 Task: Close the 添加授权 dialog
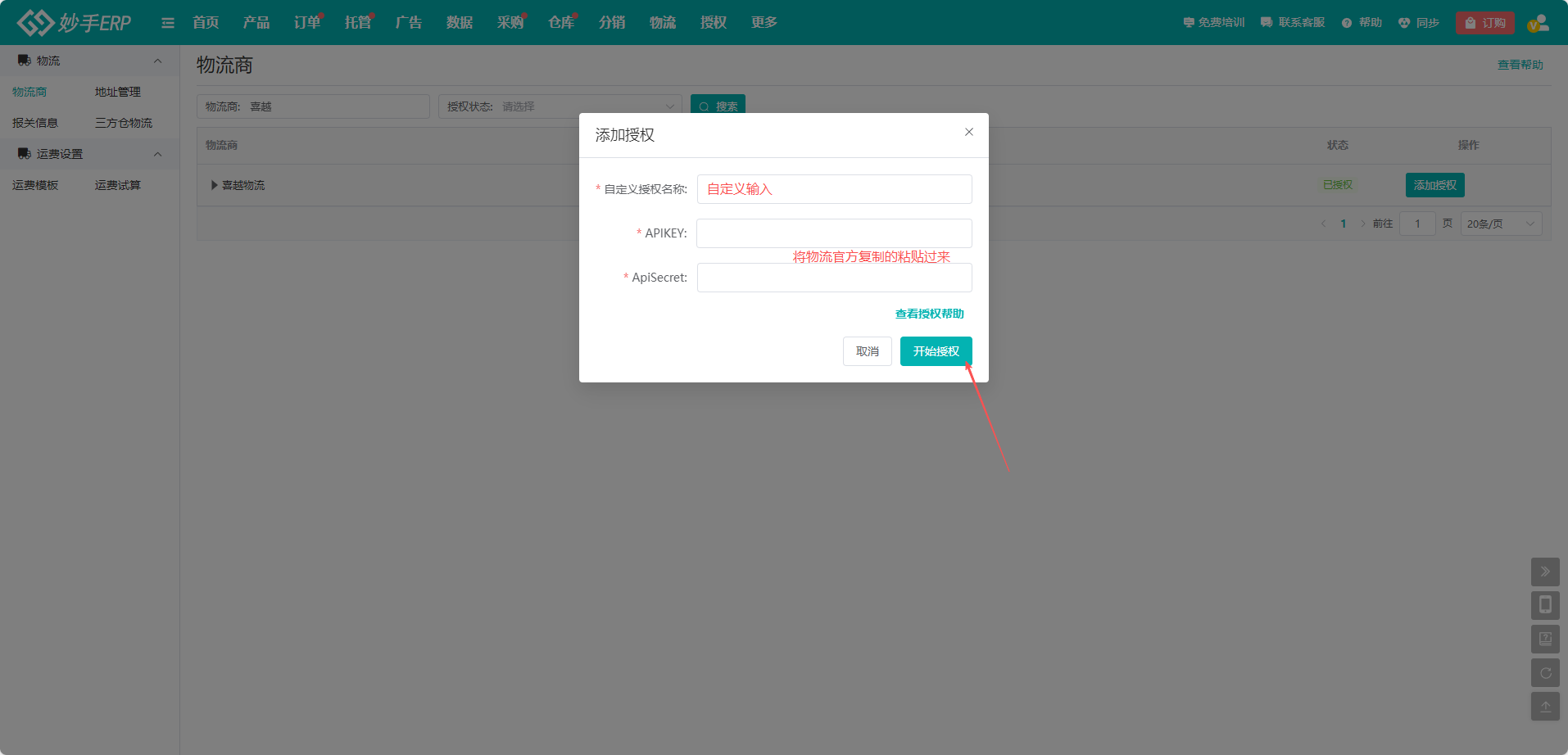pos(969,132)
